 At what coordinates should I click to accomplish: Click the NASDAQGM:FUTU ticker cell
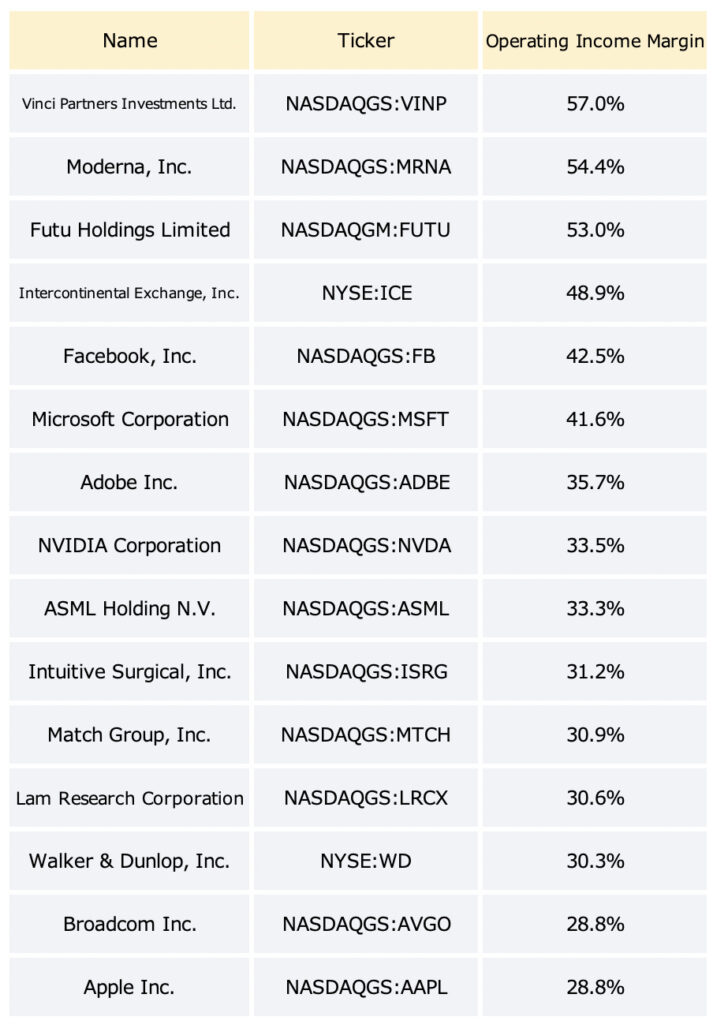[x=366, y=230]
